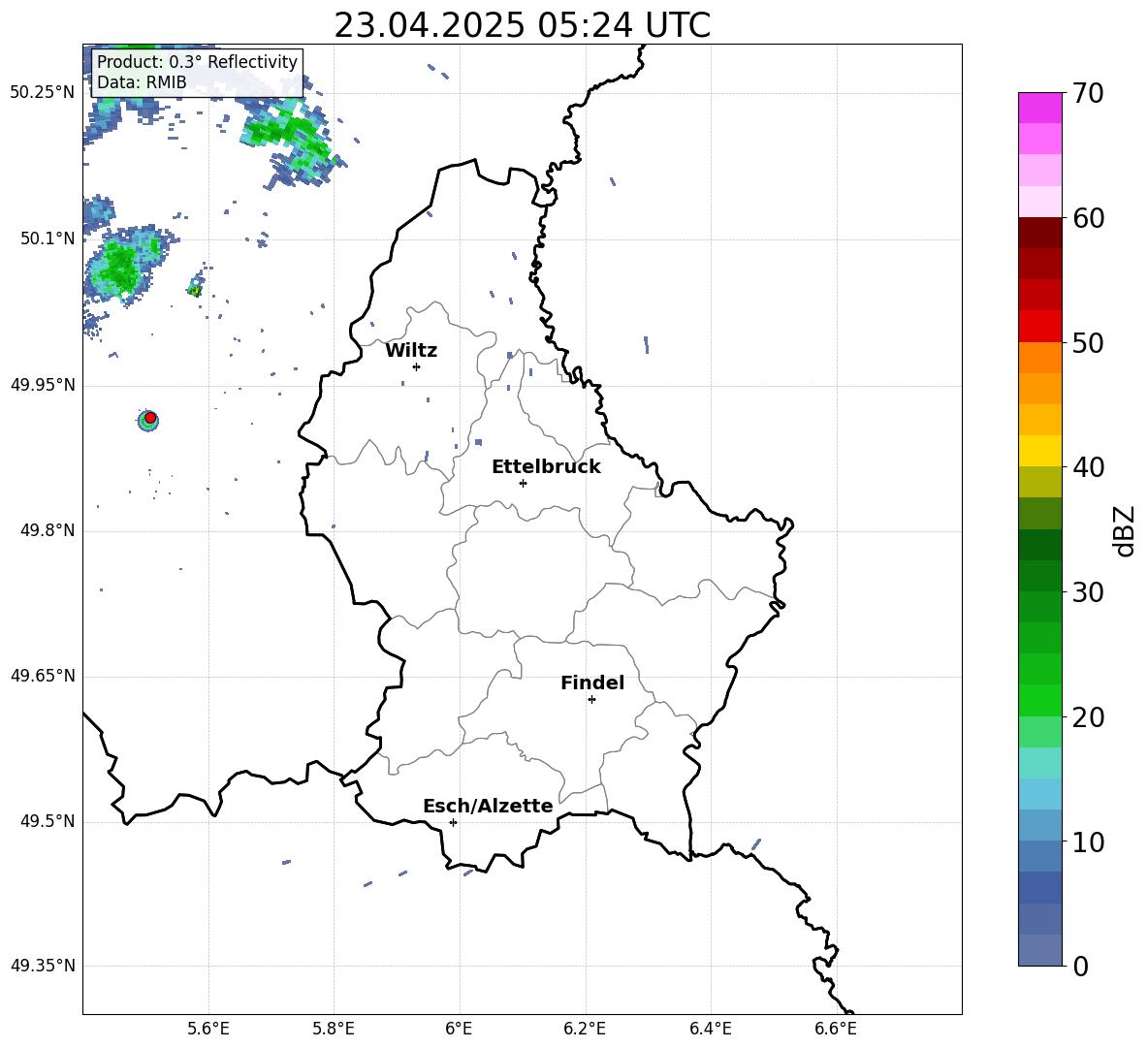Click the 6.2°E longitude tick label

coord(585,1029)
